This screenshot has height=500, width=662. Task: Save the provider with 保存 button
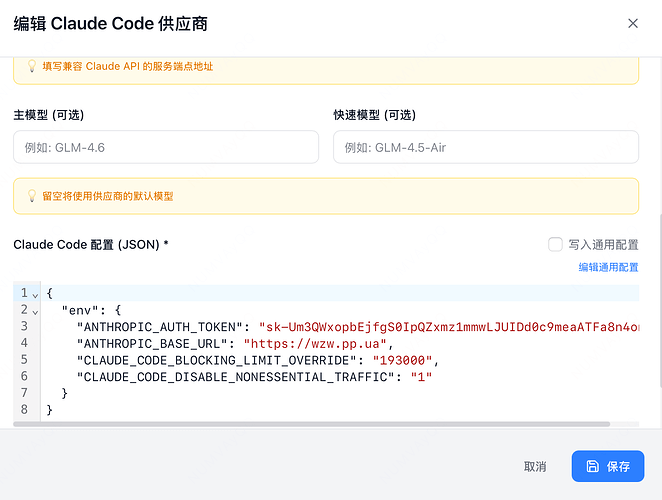tap(608, 466)
